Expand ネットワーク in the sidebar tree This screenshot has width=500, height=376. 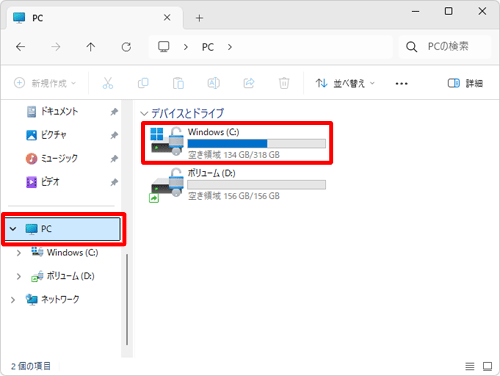(x=13, y=300)
